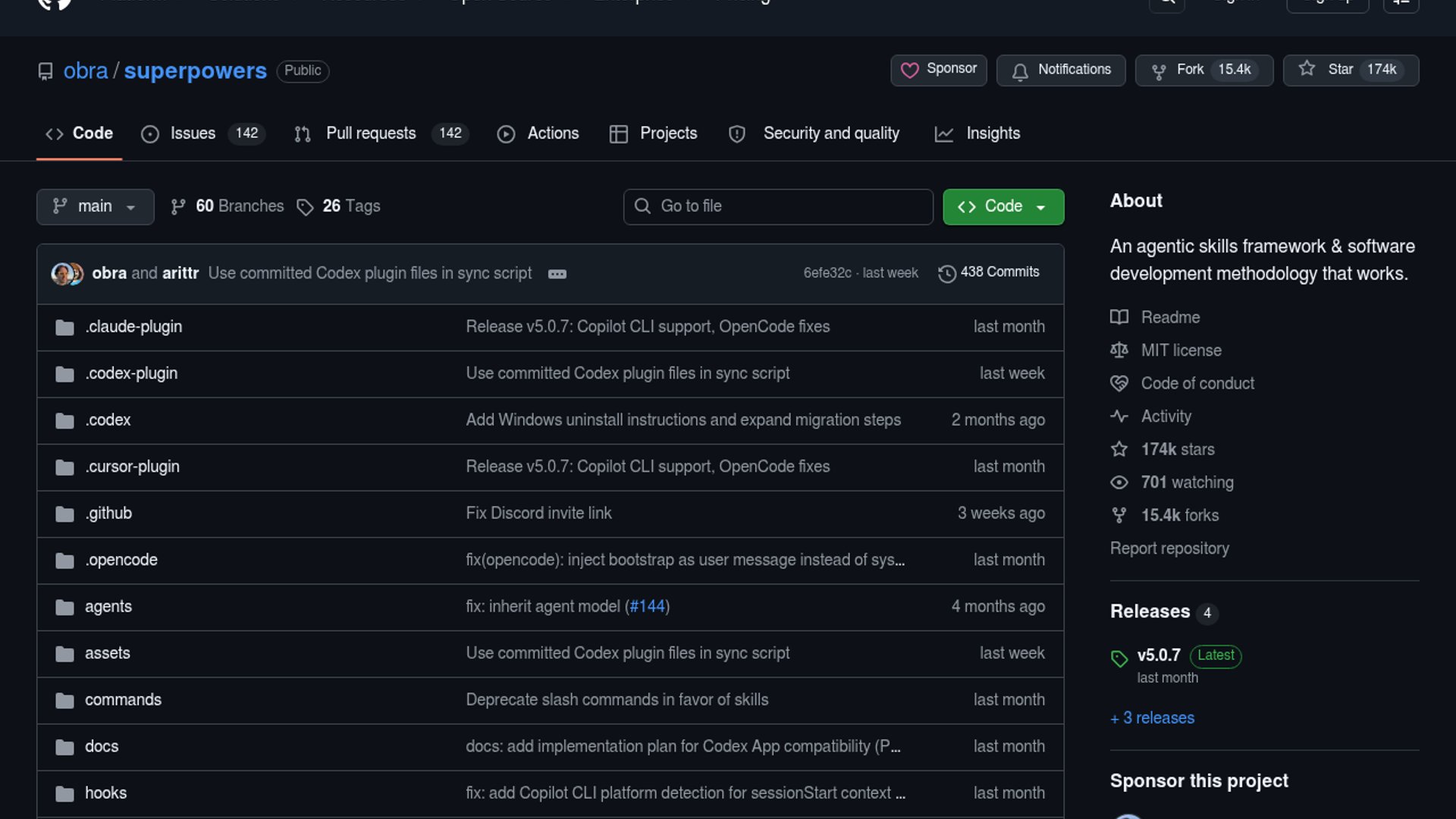
Task: Go to the Actions tab
Action: coord(552,133)
